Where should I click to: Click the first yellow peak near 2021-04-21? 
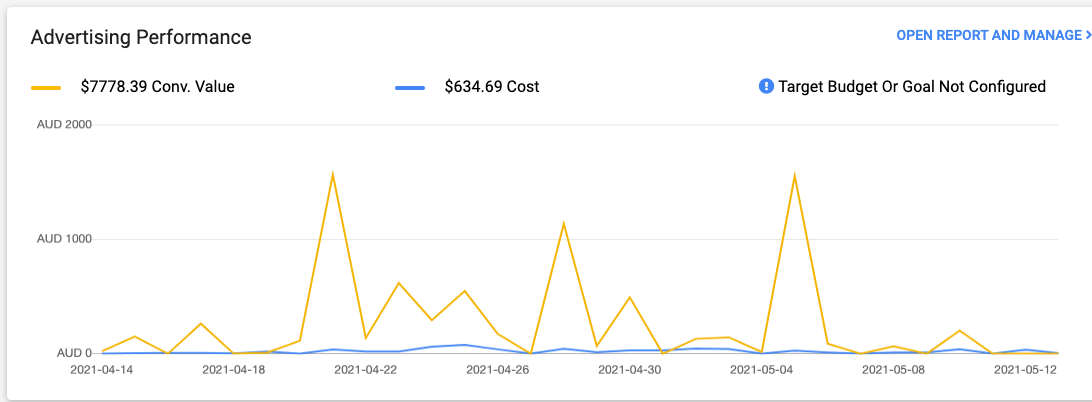click(333, 173)
